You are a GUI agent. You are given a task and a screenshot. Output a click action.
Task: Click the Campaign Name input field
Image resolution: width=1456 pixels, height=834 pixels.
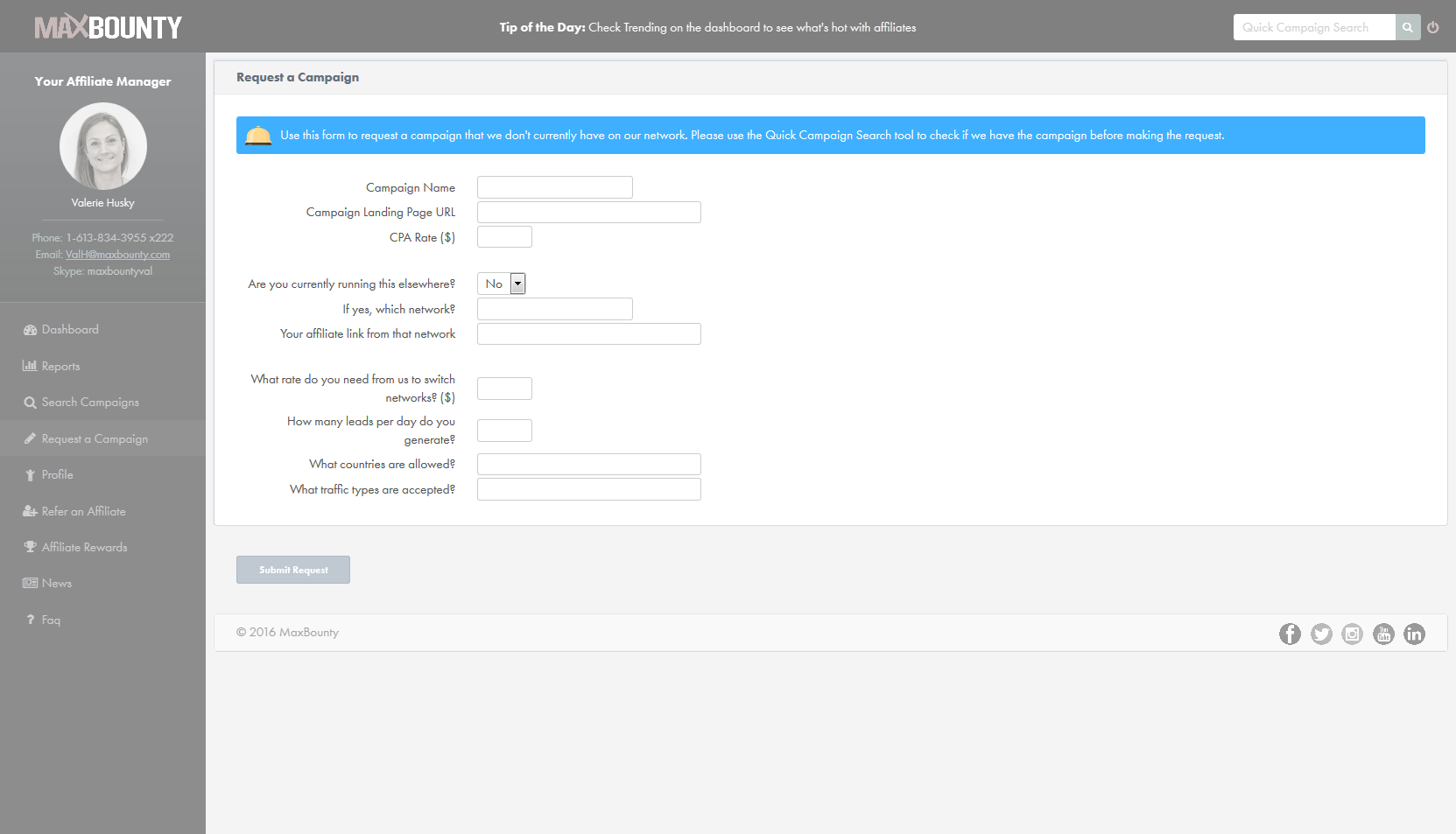[x=555, y=187]
